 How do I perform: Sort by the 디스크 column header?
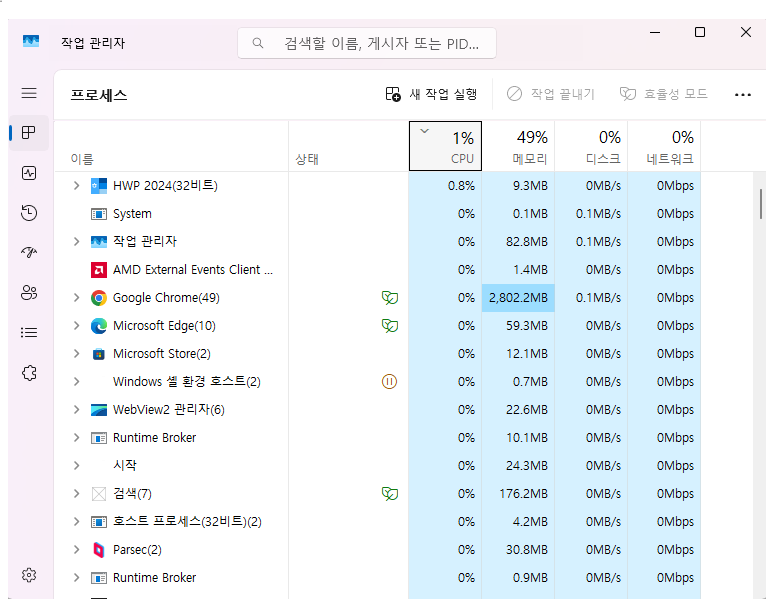click(x=591, y=146)
